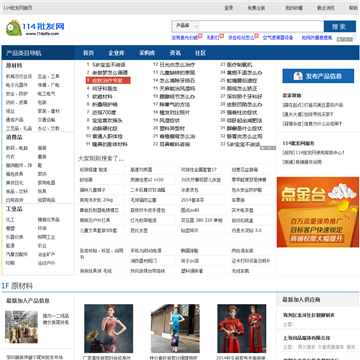
Task: Open the 原材料 category heading
Action: point(14,66)
